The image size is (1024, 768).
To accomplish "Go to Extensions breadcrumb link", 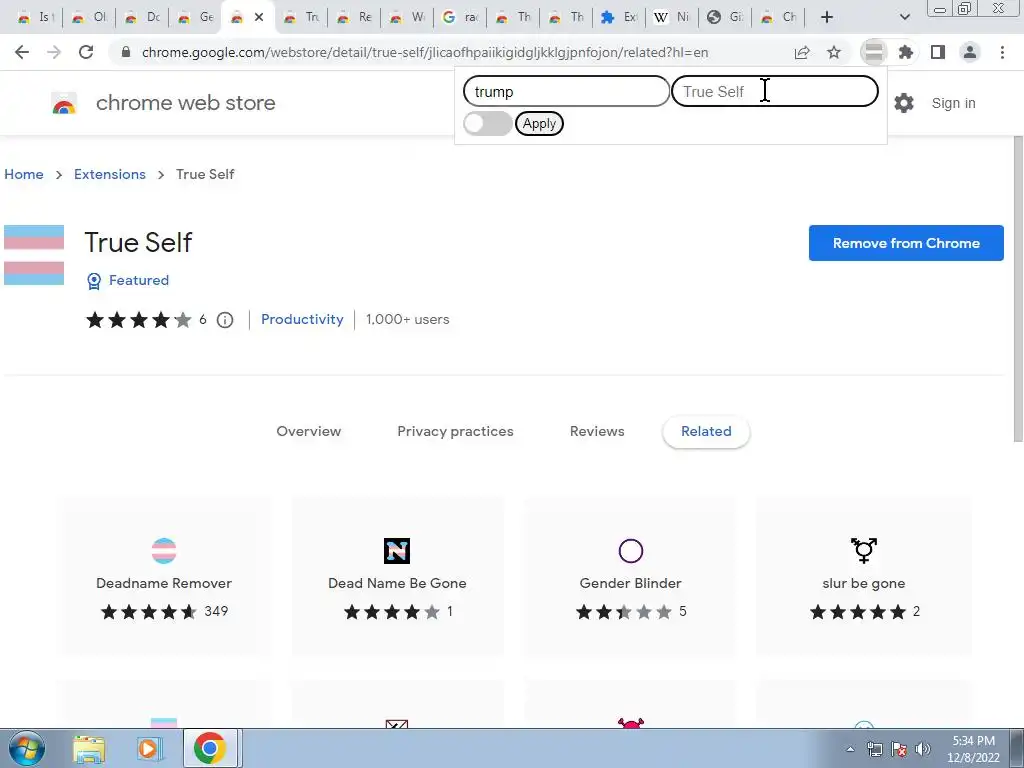I will click(110, 174).
